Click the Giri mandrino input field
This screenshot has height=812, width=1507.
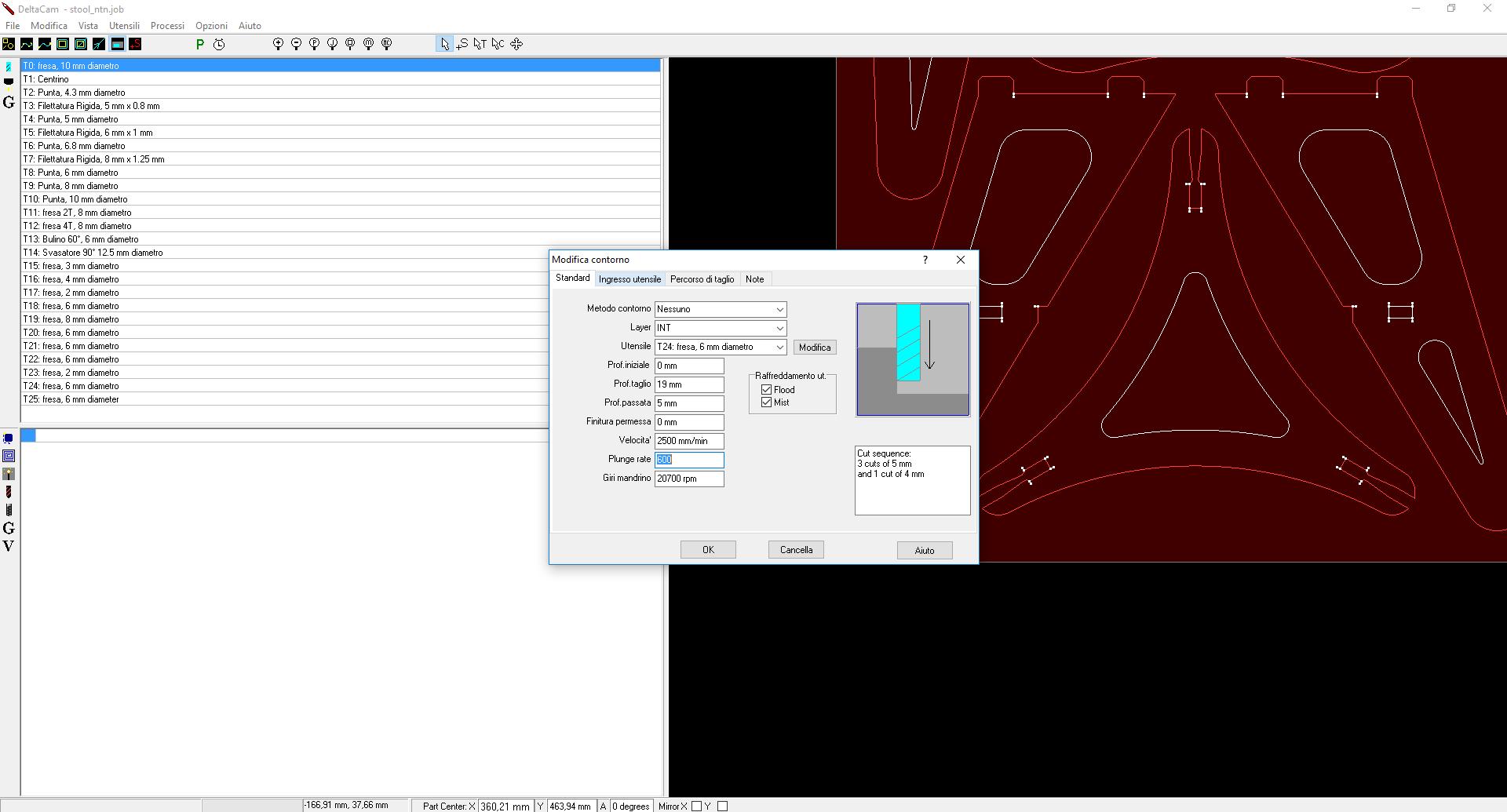[x=689, y=479]
